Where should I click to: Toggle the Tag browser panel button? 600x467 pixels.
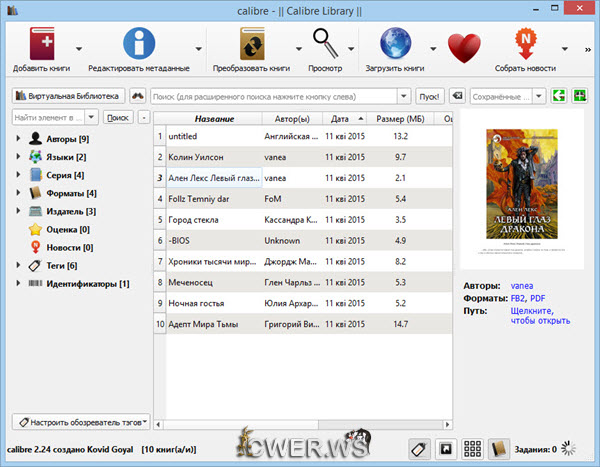[x=420, y=447]
